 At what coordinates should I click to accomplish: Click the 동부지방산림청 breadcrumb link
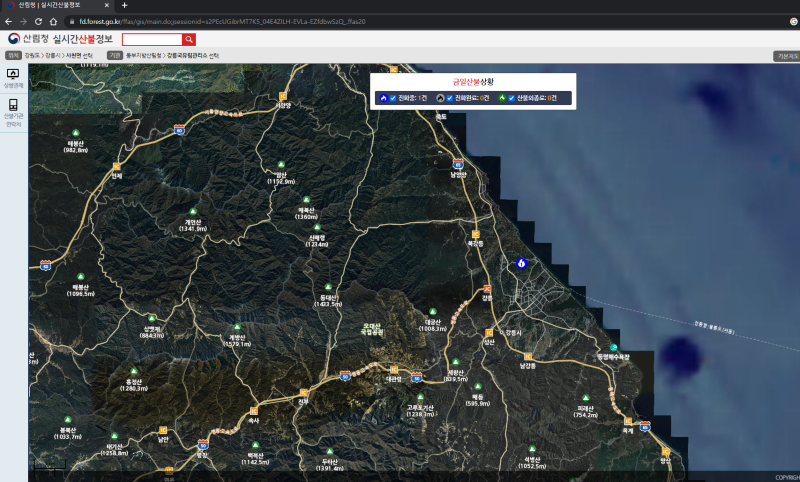point(144,56)
